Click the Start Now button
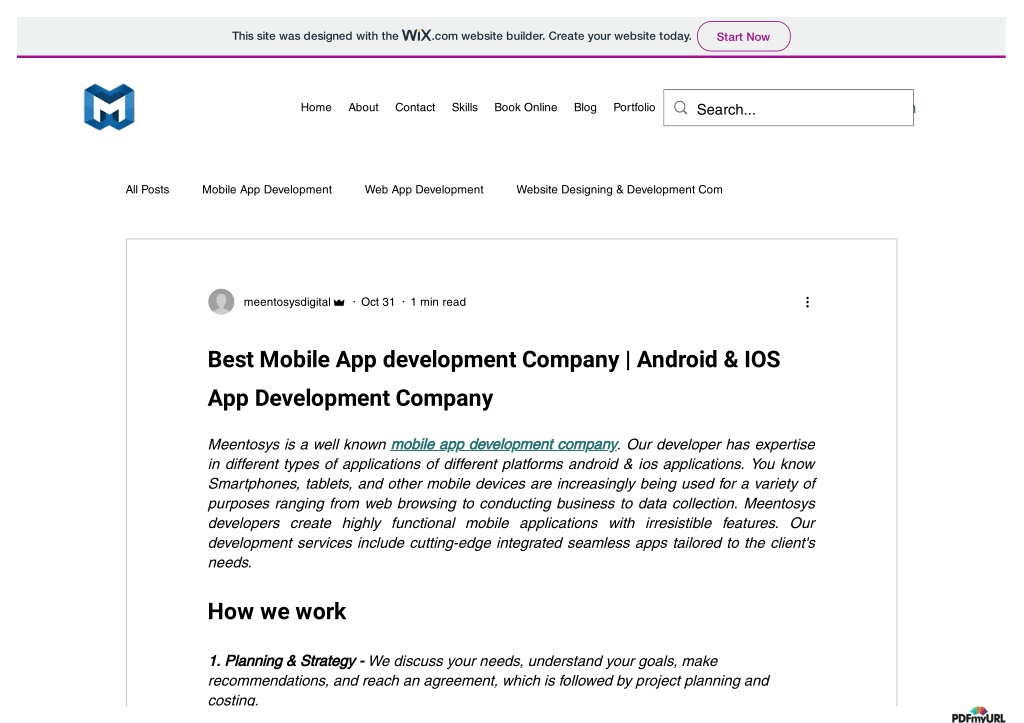1024x723 pixels. (x=743, y=37)
